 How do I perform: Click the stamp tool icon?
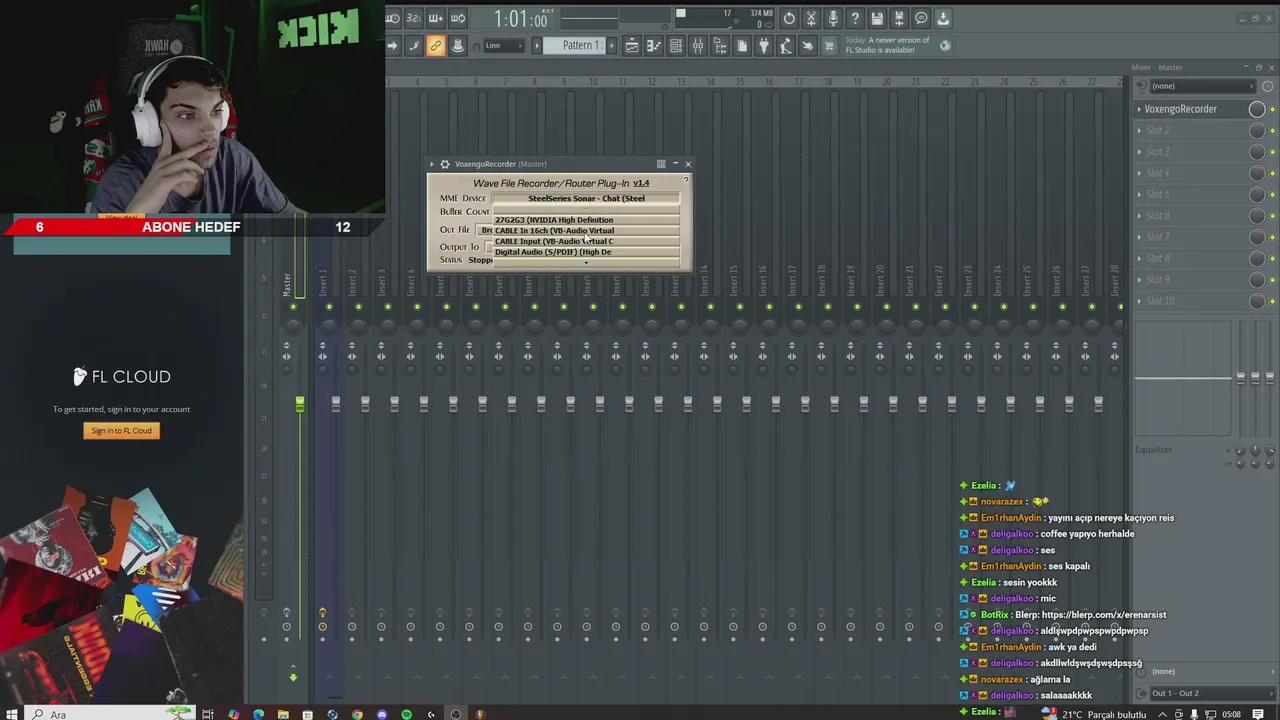[x=458, y=45]
